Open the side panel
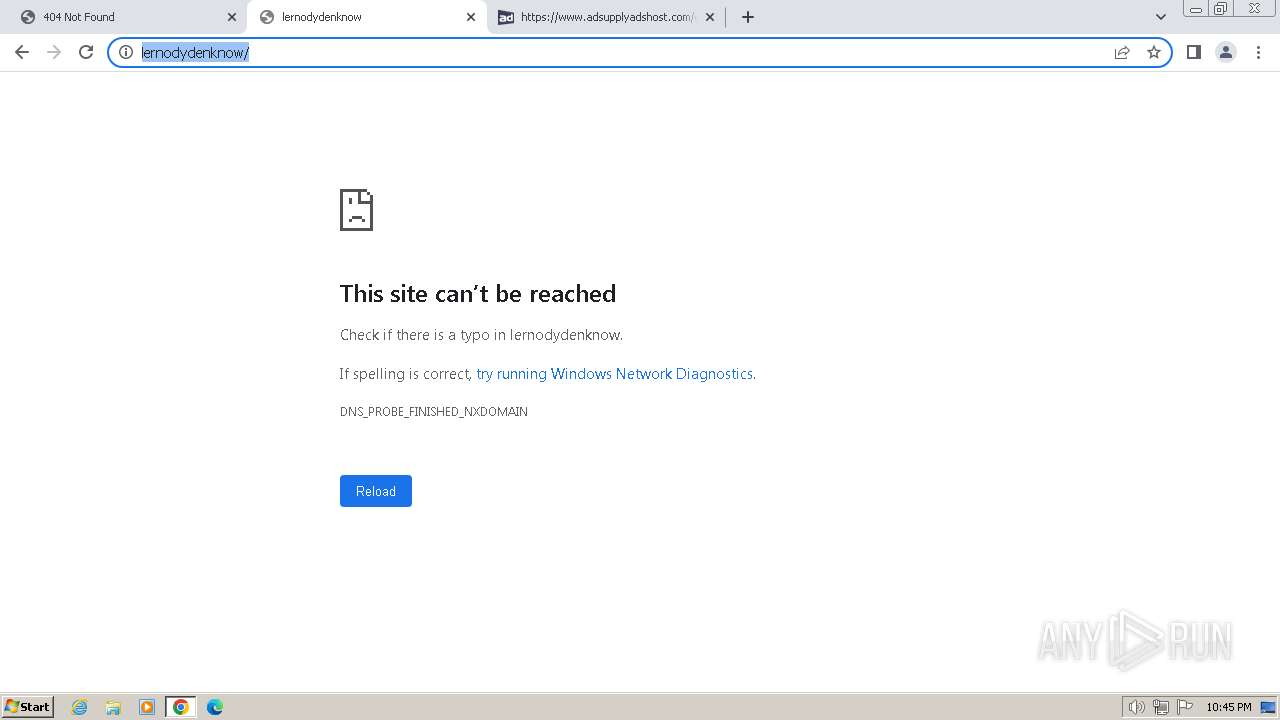This screenshot has width=1280, height=720. pyautogui.click(x=1194, y=52)
